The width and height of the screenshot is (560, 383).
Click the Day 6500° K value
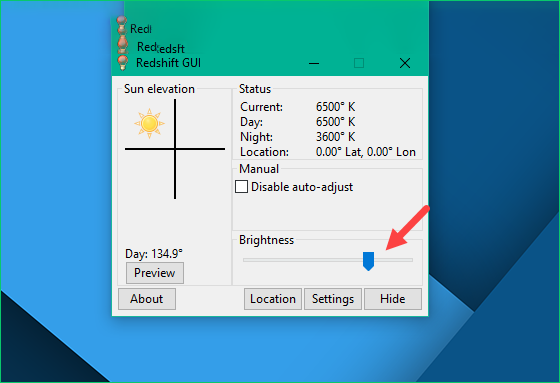pos(335,122)
